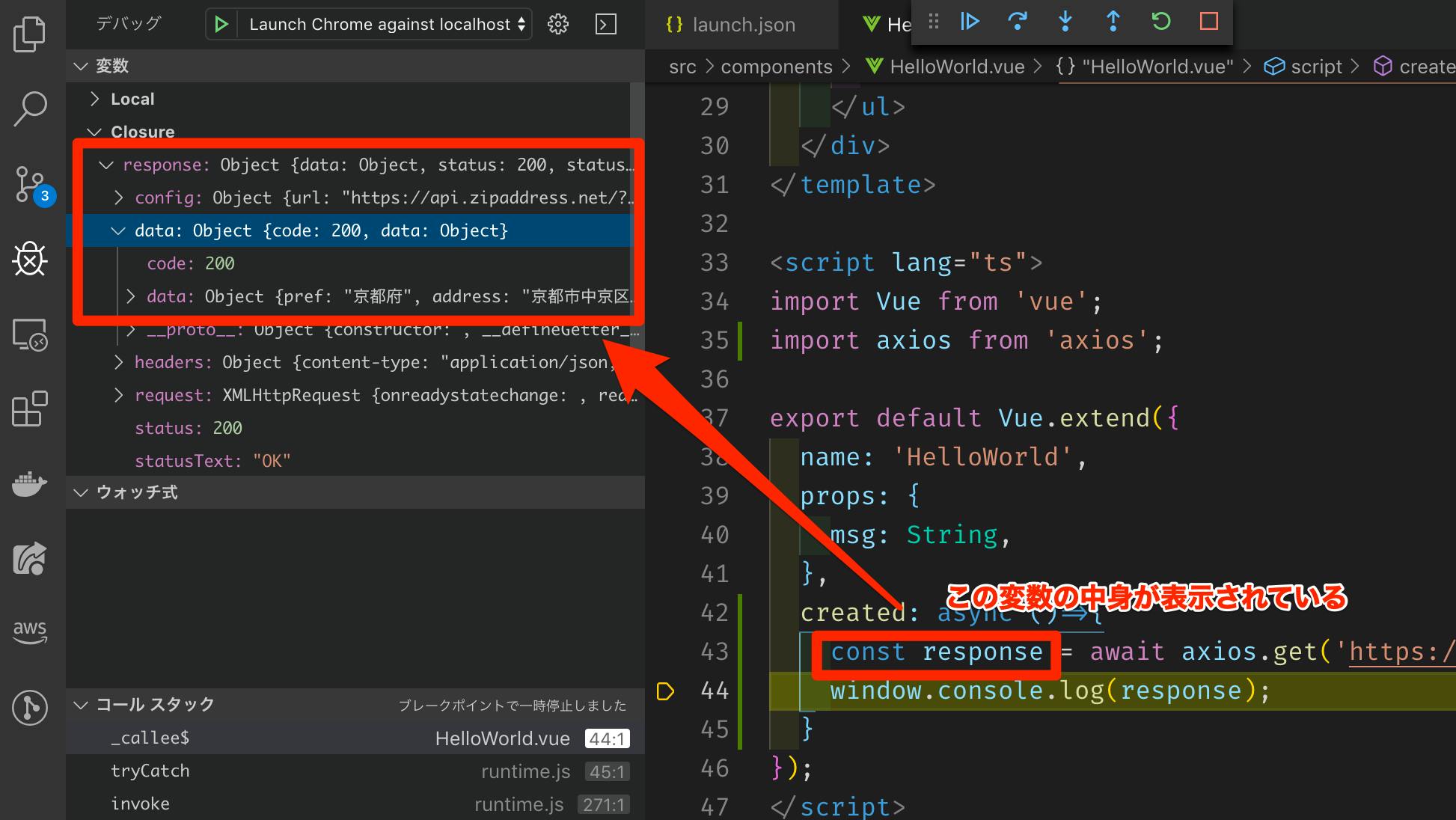Collapse the Closure section in Variables
The image size is (1456, 820).
click(x=95, y=132)
